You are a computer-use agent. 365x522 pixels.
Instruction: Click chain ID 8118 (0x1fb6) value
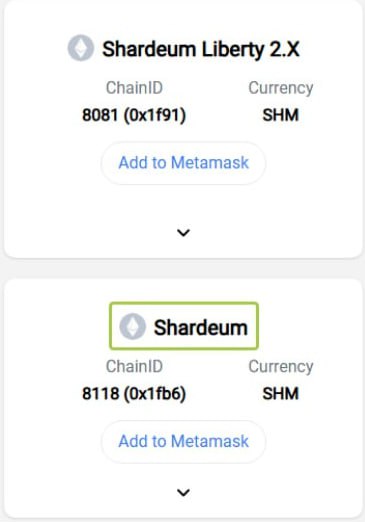coord(134,394)
